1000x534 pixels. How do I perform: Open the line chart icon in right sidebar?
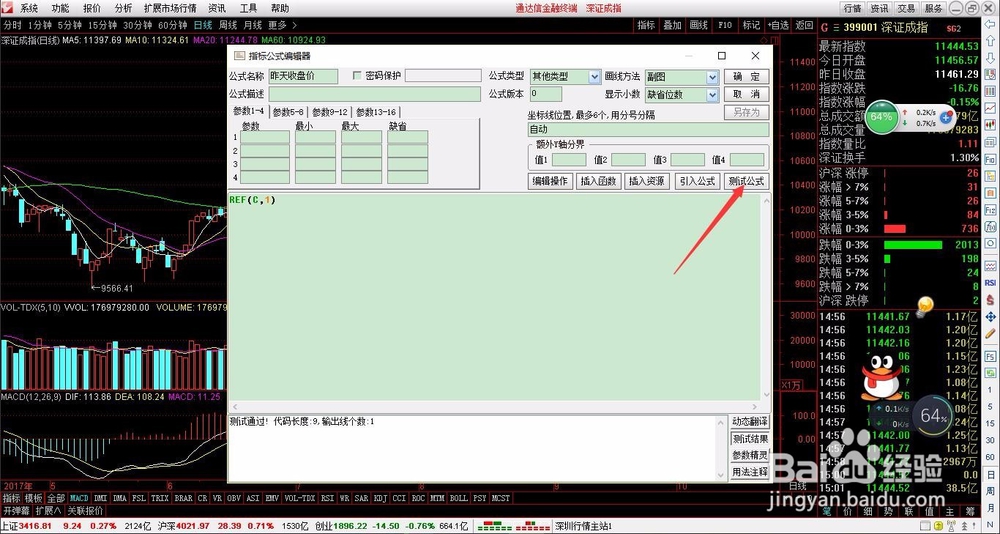tap(990, 109)
